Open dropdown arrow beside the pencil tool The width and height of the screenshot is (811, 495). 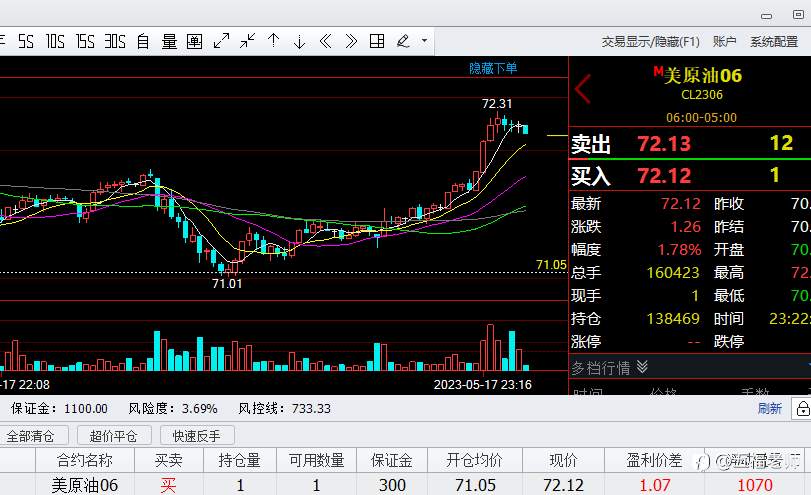point(424,40)
